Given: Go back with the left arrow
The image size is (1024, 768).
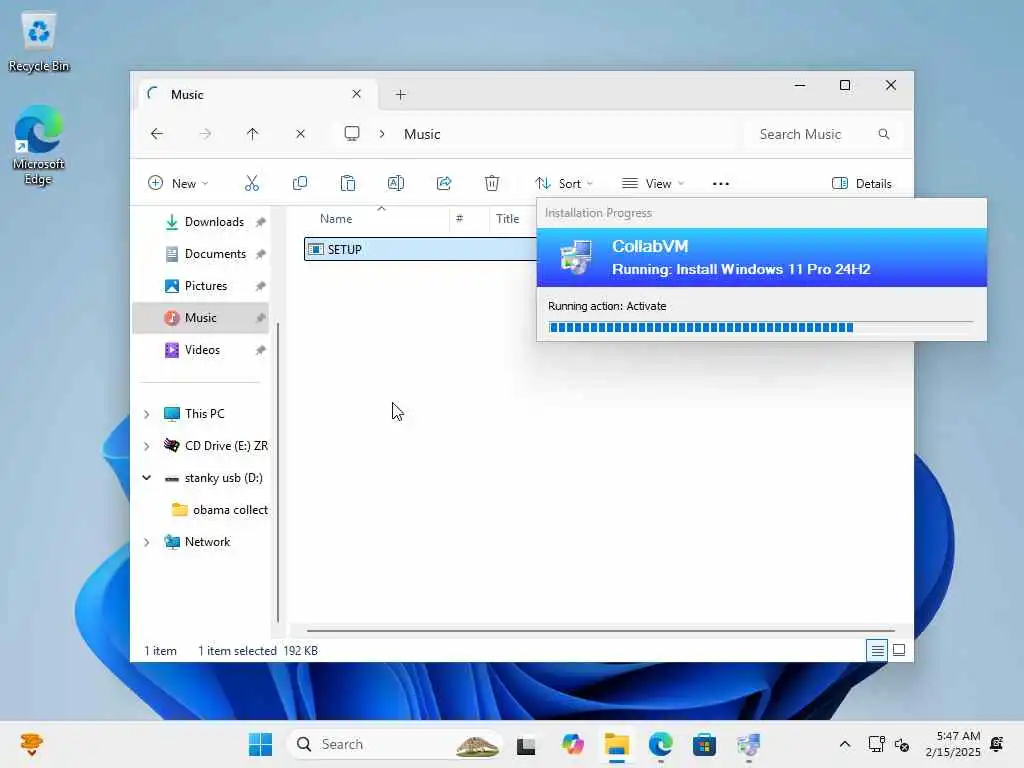Looking at the screenshot, I should [x=157, y=134].
